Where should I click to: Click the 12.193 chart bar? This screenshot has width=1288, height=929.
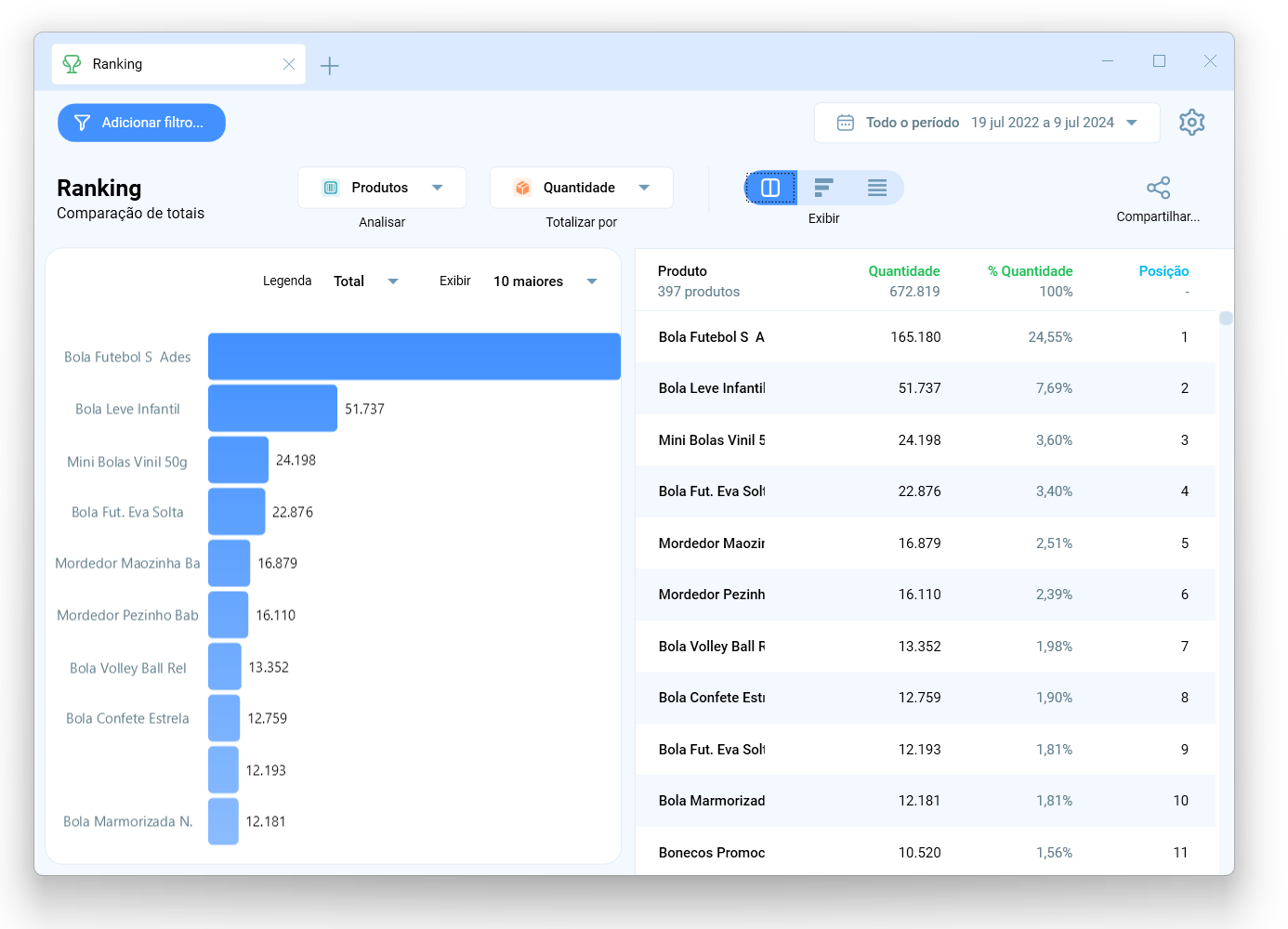click(223, 770)
